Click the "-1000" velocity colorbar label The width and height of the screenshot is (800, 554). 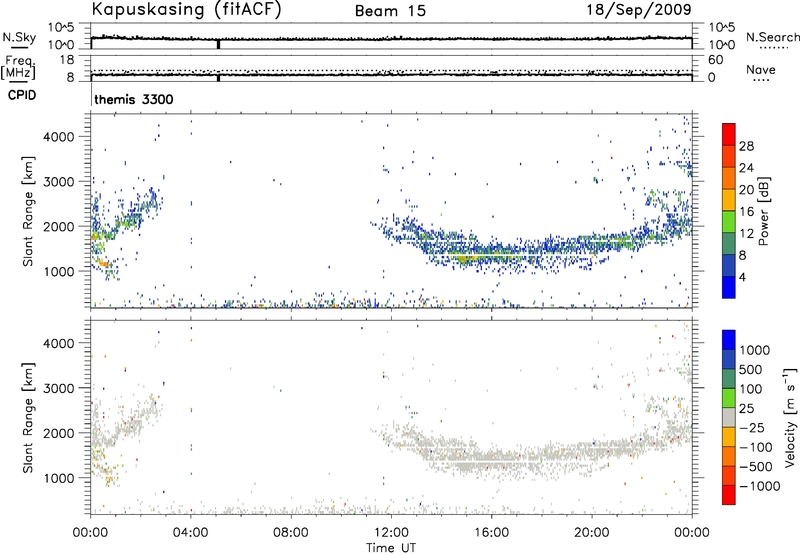coord(759,486)
